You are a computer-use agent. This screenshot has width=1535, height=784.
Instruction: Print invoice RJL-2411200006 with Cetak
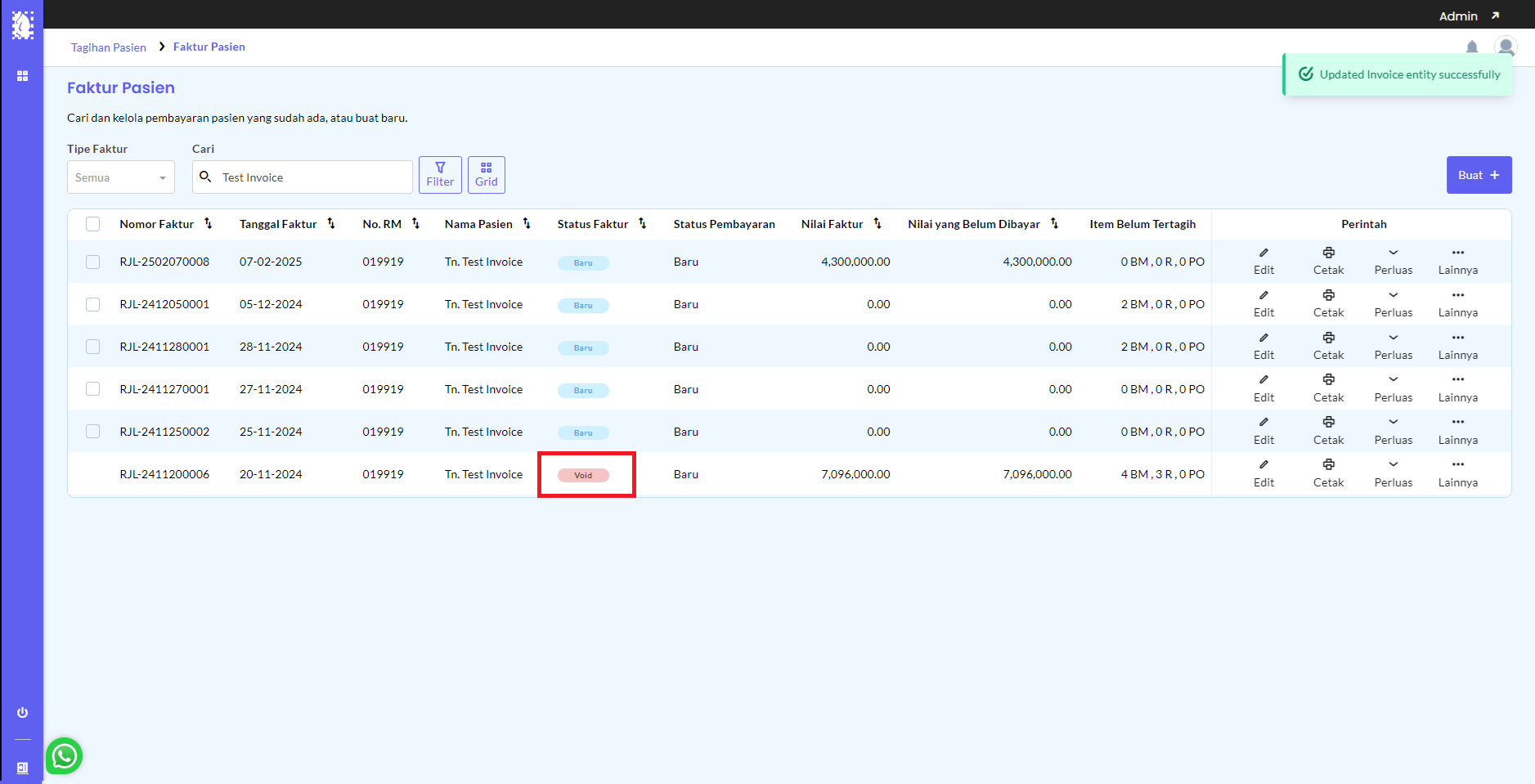[1329, 474]
